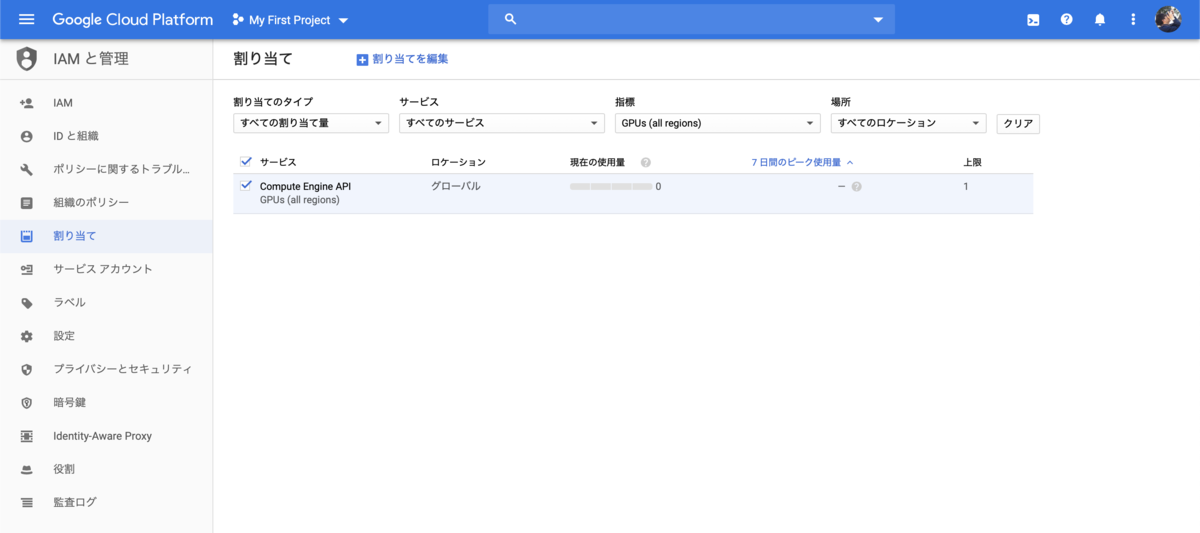Open the hamburger navigation menu
Image resolution: width=1200 pixels, height=533 pixels.
[27, 19]
